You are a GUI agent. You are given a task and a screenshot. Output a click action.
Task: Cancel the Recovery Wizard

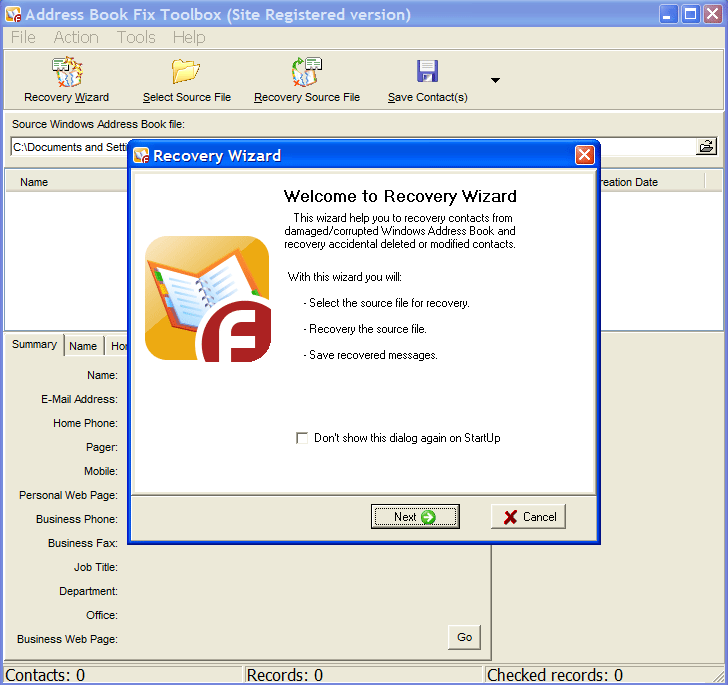(x=528, y=516)
